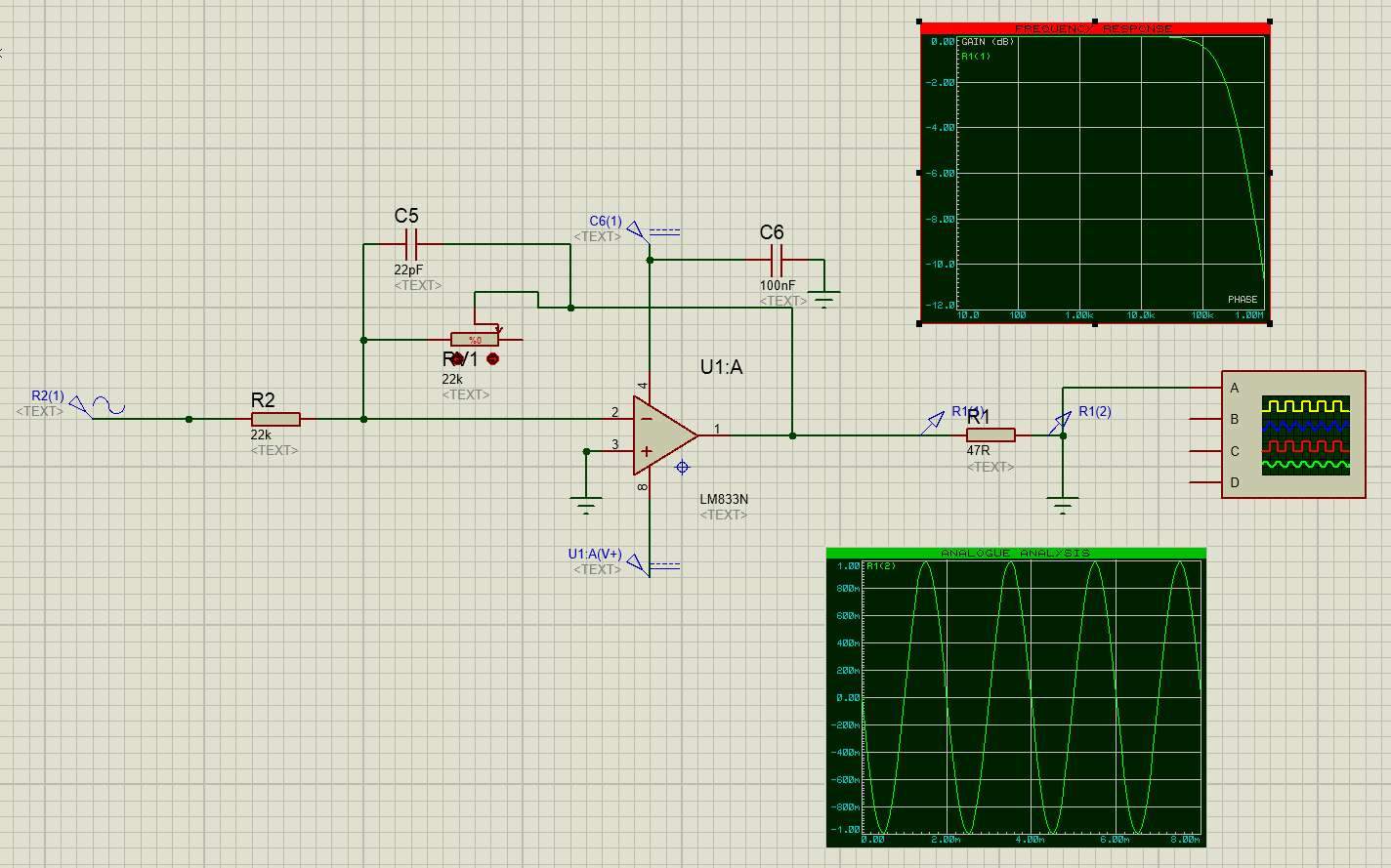1391x868 pixels.
Task: Click the R1(2) trace label in analogue graph
Action: [x=881, y=566]
